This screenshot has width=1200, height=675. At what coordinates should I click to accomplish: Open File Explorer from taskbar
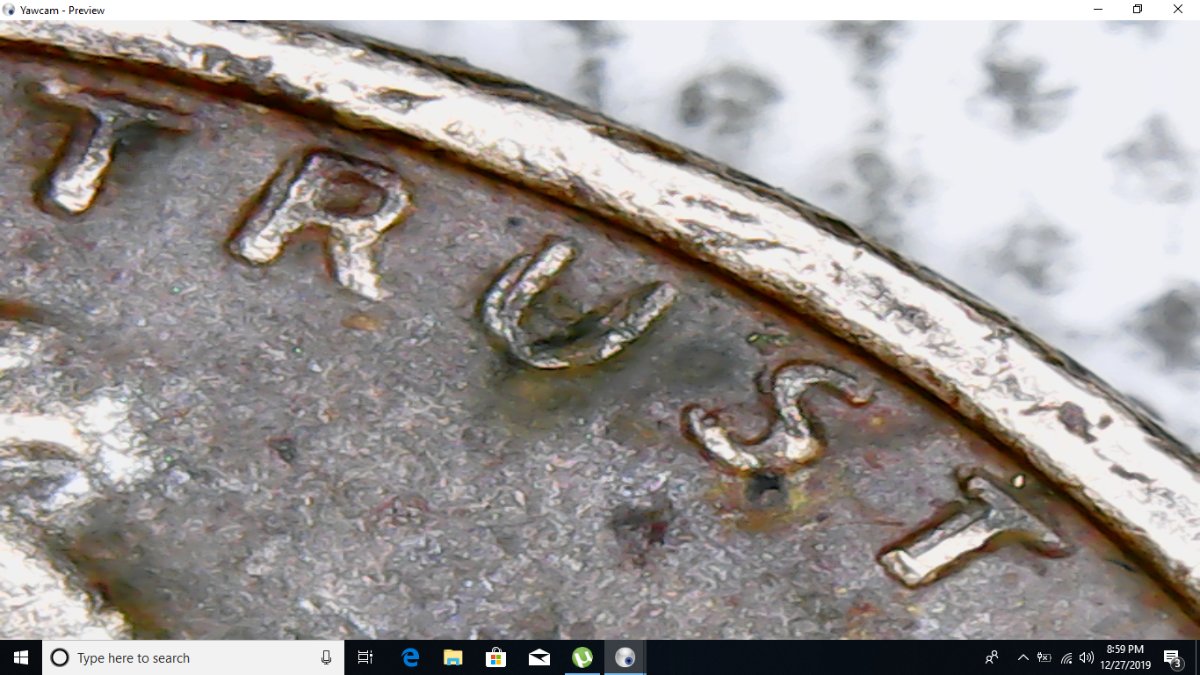pyautogui.click(x=453, y=657)
